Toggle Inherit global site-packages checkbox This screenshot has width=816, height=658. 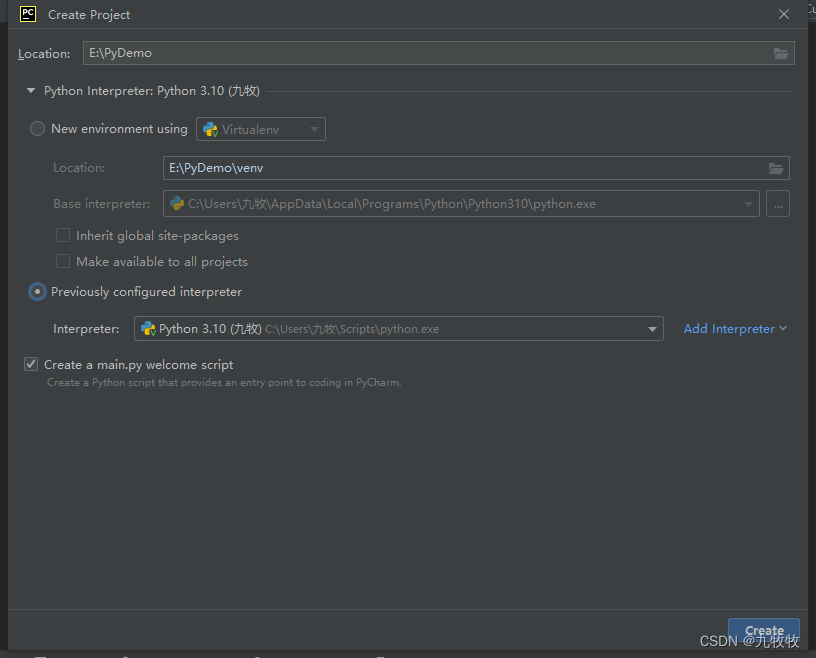pyautogui.click(x=63, y=235)
